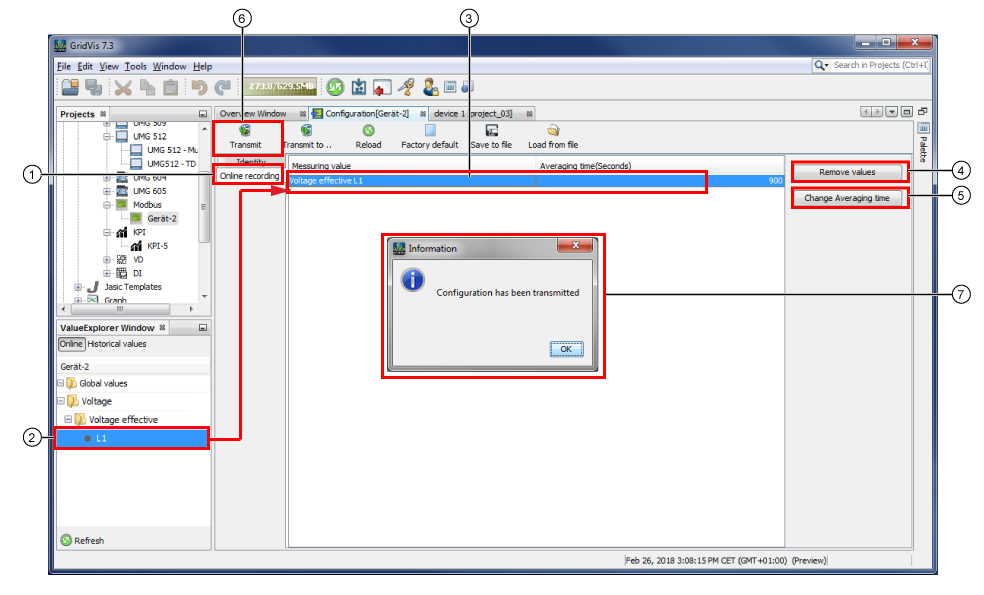
Task: Toggle the Online button in ValueExplorer
Action: click(x=71, y=344)
